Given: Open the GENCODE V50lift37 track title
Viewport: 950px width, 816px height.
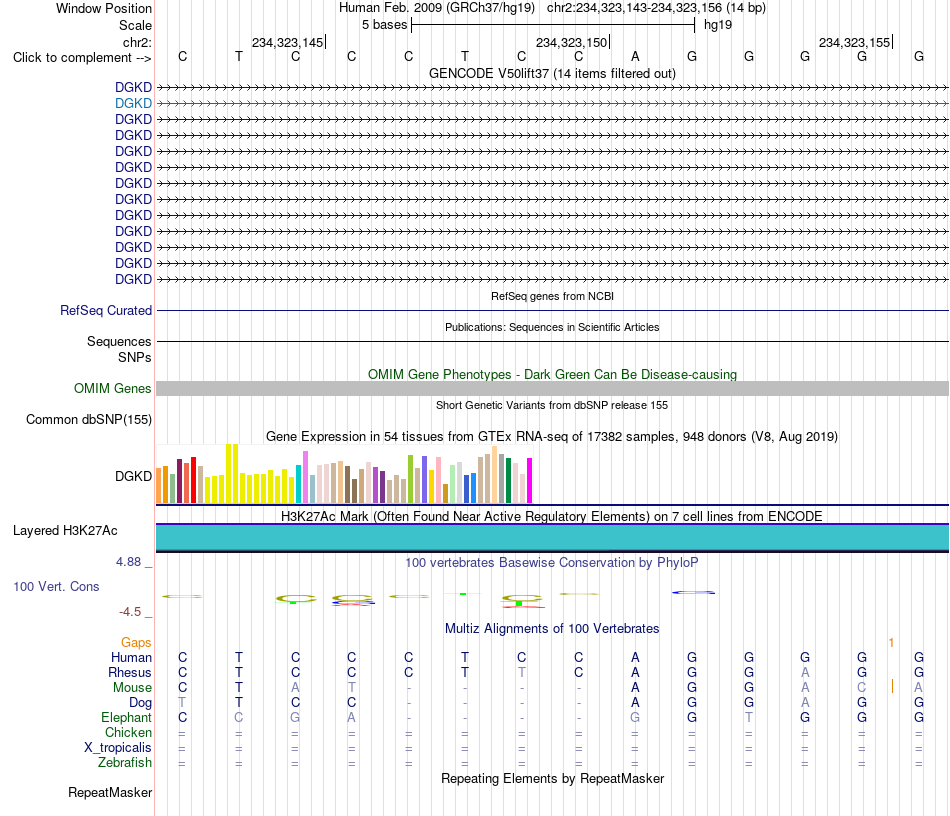Looking at the screenshot, I should (x=552, y=73).
